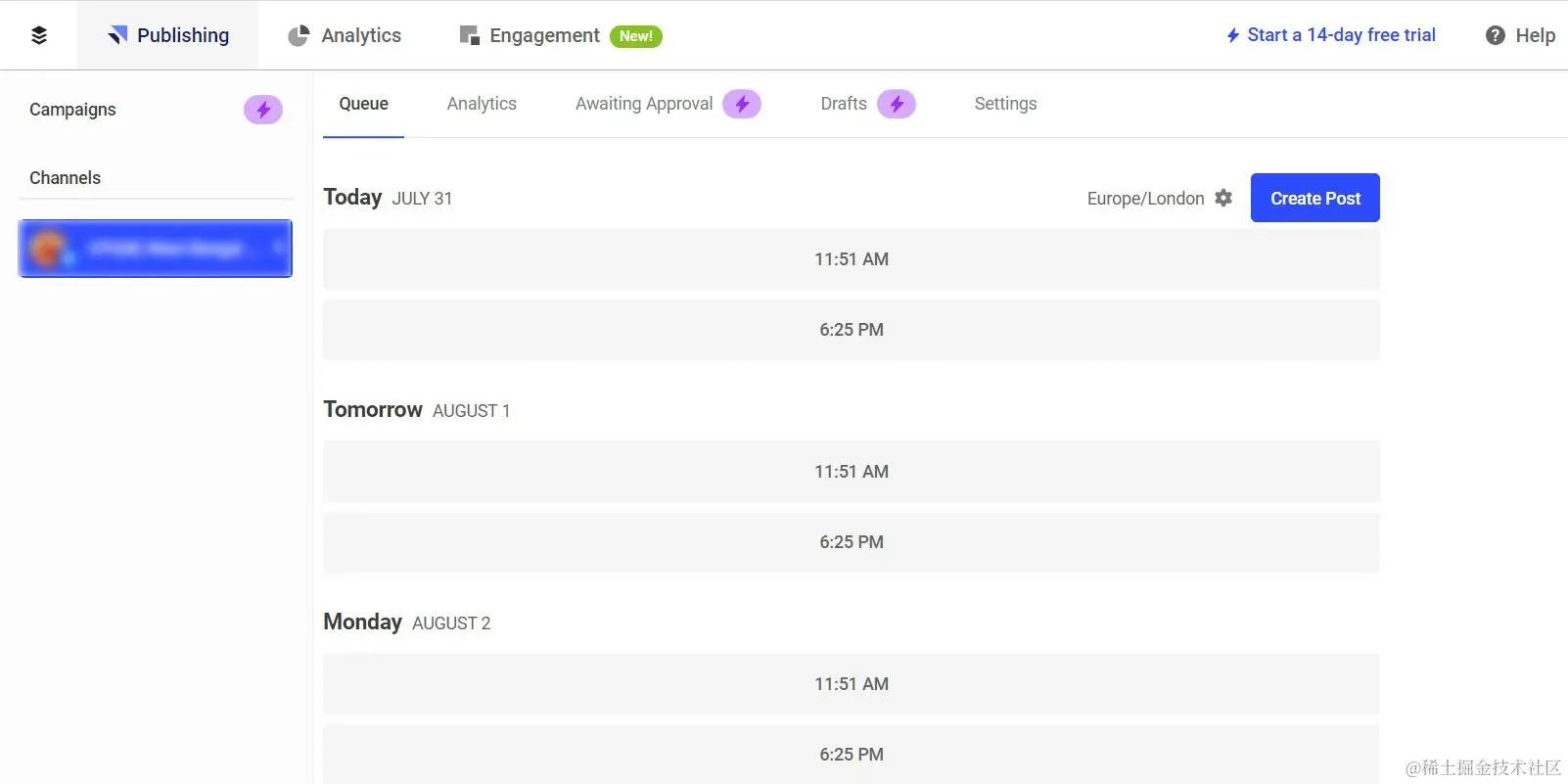Viewport: 1568px width, 784px height.
Task: Click the Awaiting Approval lightning badge
Action: pyautogui.click(x=742, y=104)
